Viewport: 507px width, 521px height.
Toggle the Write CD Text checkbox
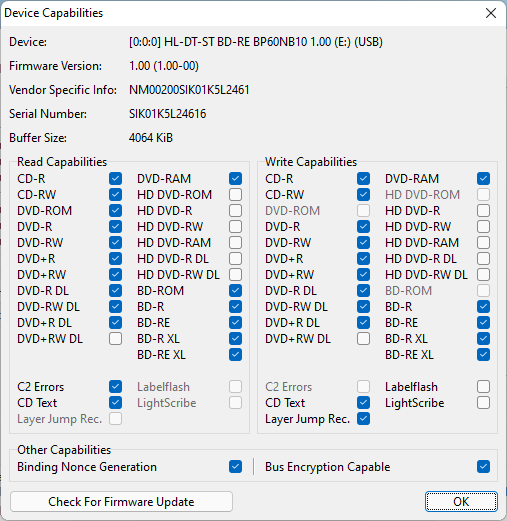[363, 402]
